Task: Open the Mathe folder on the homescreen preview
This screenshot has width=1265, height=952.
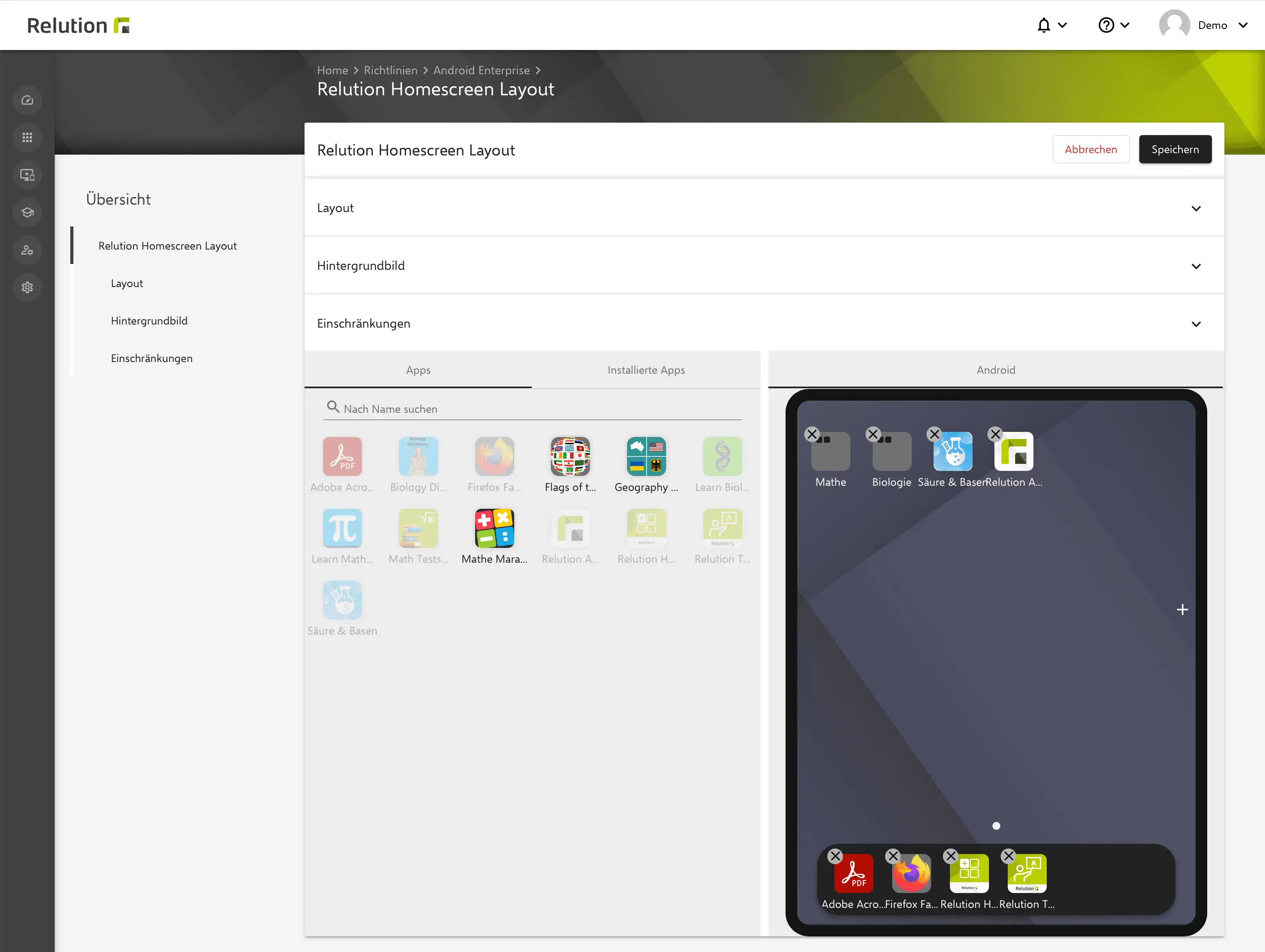Action: coord(831,451)
